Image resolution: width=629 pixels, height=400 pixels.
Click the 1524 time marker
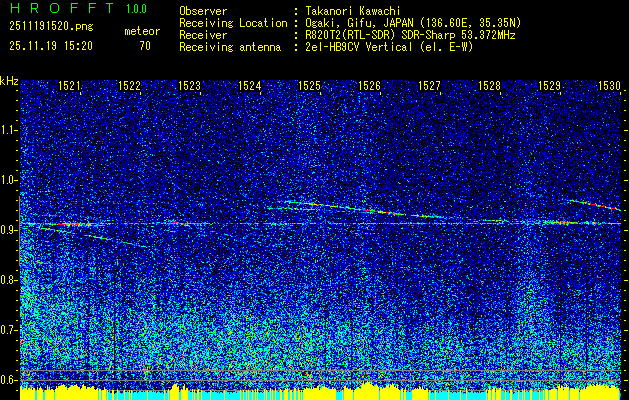click(250, 85)
